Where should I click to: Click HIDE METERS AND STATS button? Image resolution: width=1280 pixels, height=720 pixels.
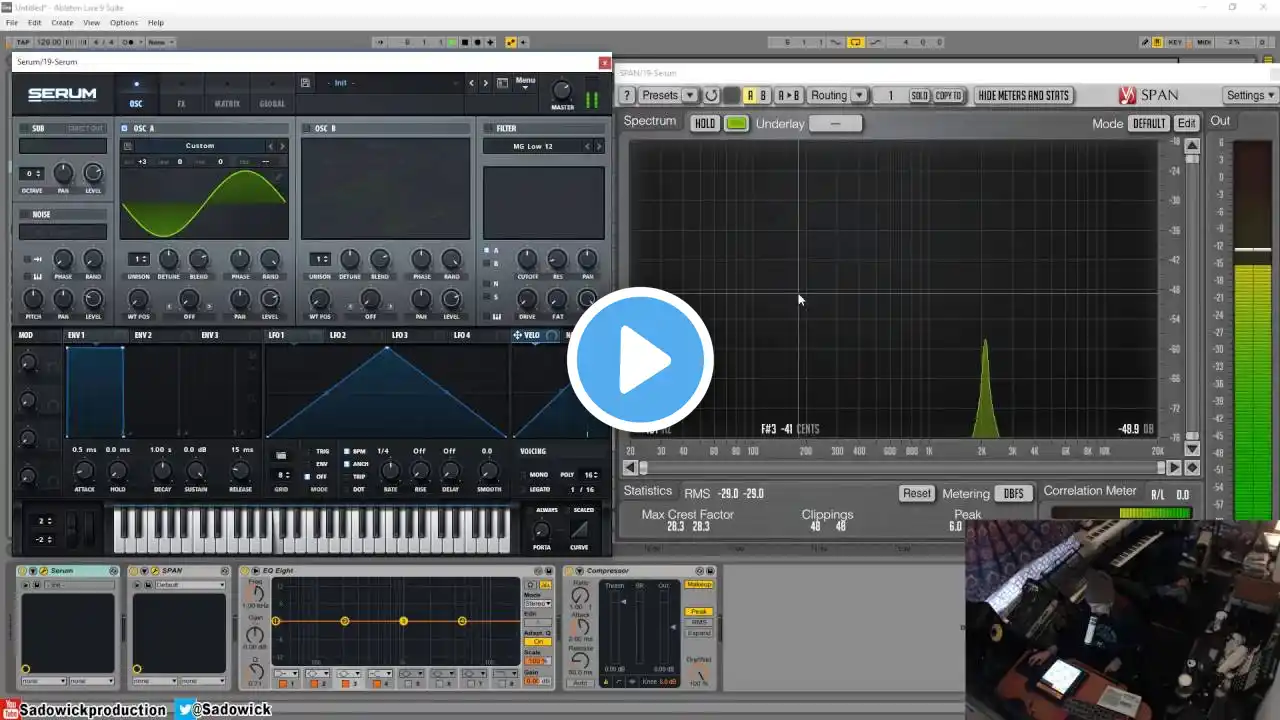[1023, 96]
